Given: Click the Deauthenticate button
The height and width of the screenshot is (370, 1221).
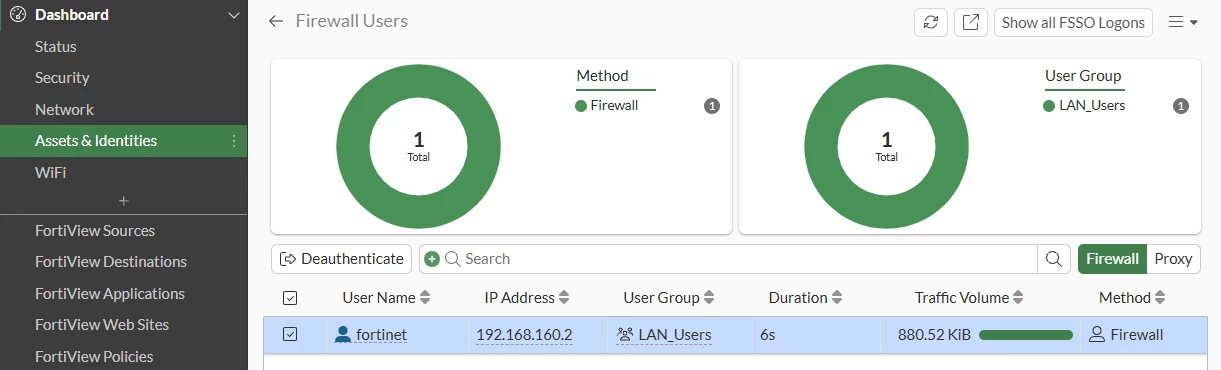Looking at the screenshot, I should coord(341,259).
